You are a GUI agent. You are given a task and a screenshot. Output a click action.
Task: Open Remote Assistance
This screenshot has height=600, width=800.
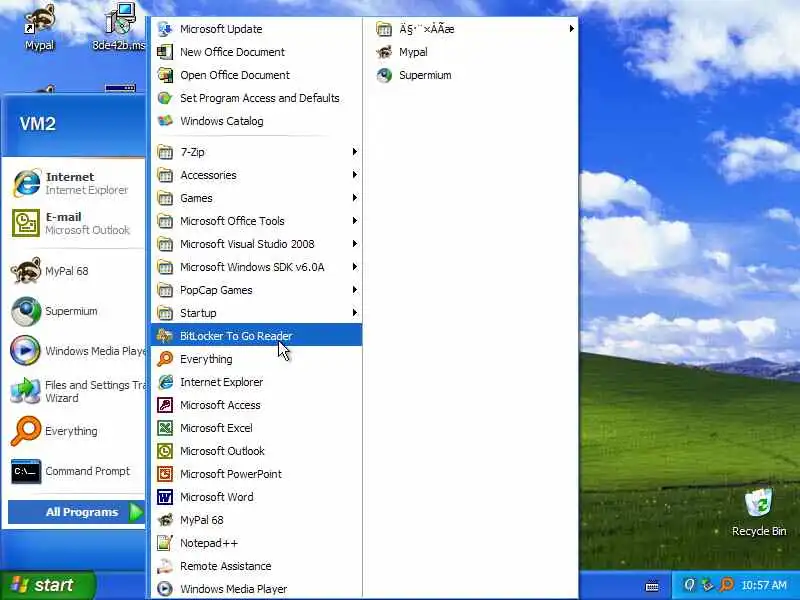[256, 566]
